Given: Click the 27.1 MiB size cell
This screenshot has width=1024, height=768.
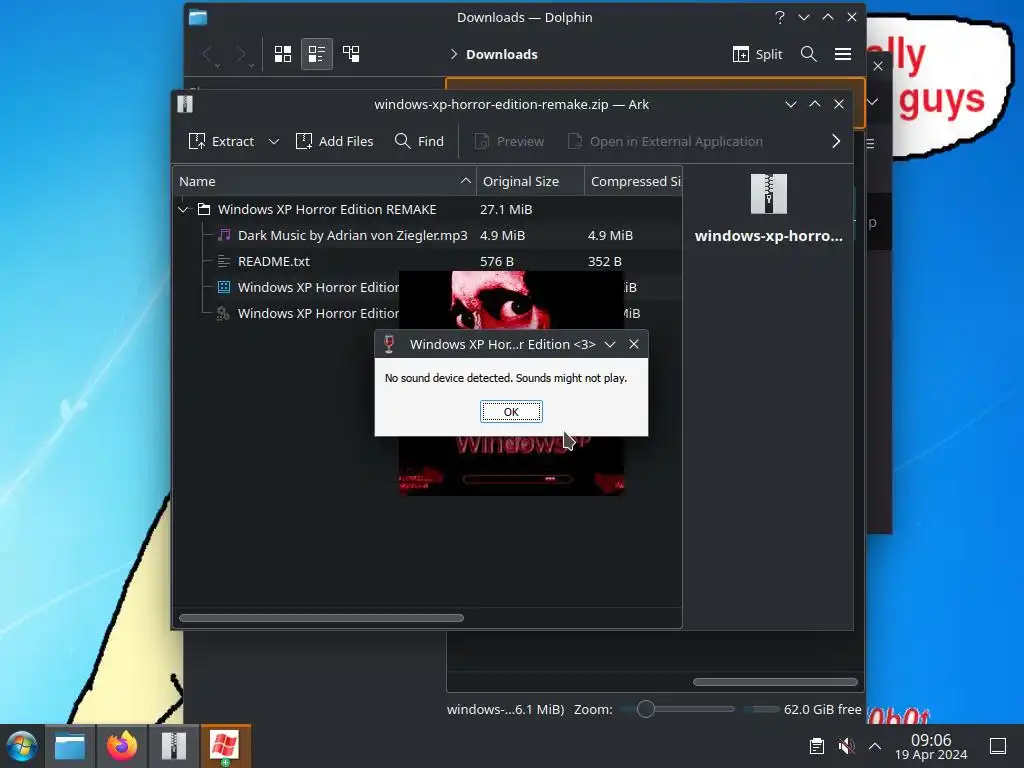Looking at the screenshot, I should (x=506, y=210).
